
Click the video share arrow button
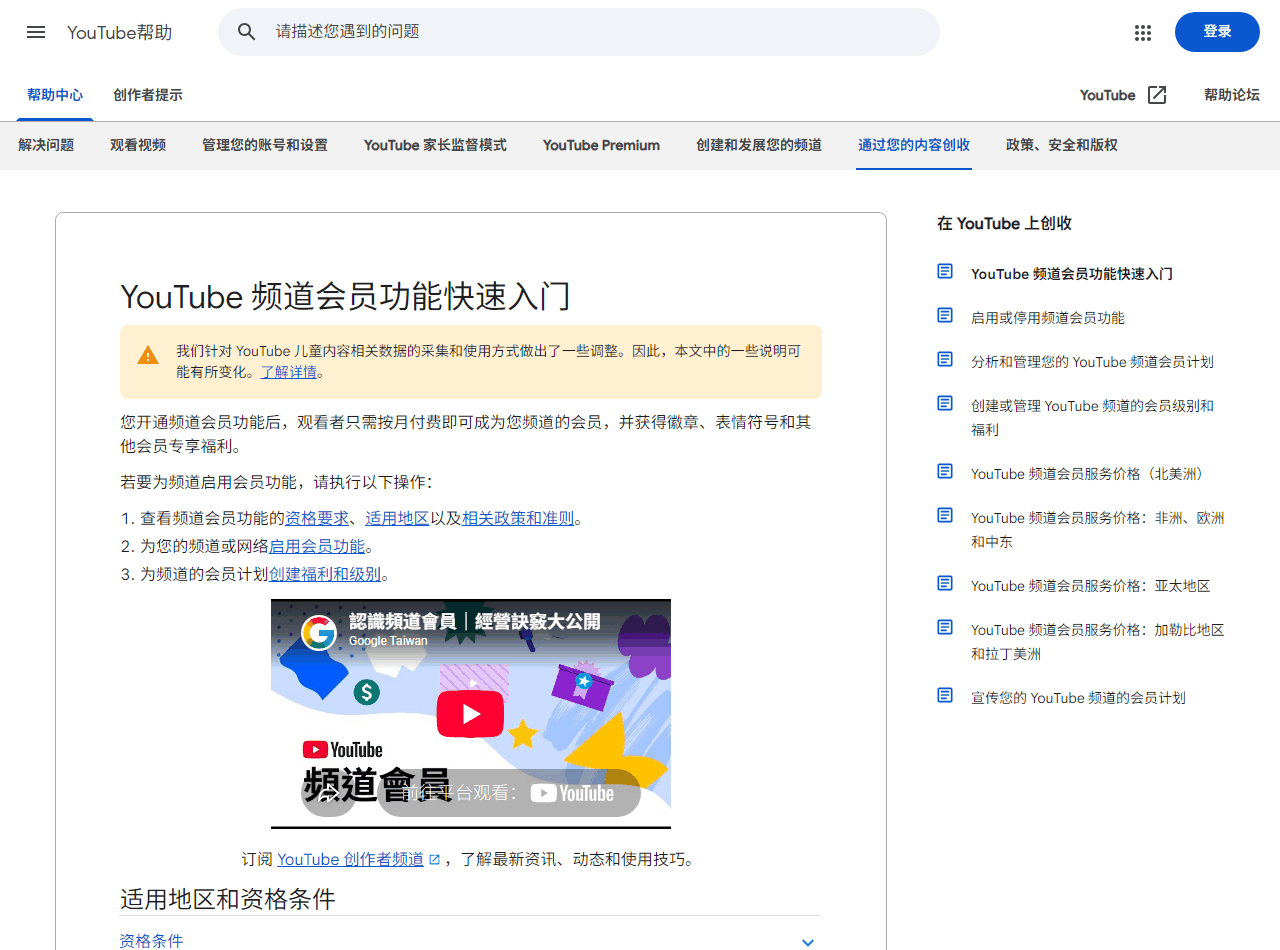click(x=328, y=793)
